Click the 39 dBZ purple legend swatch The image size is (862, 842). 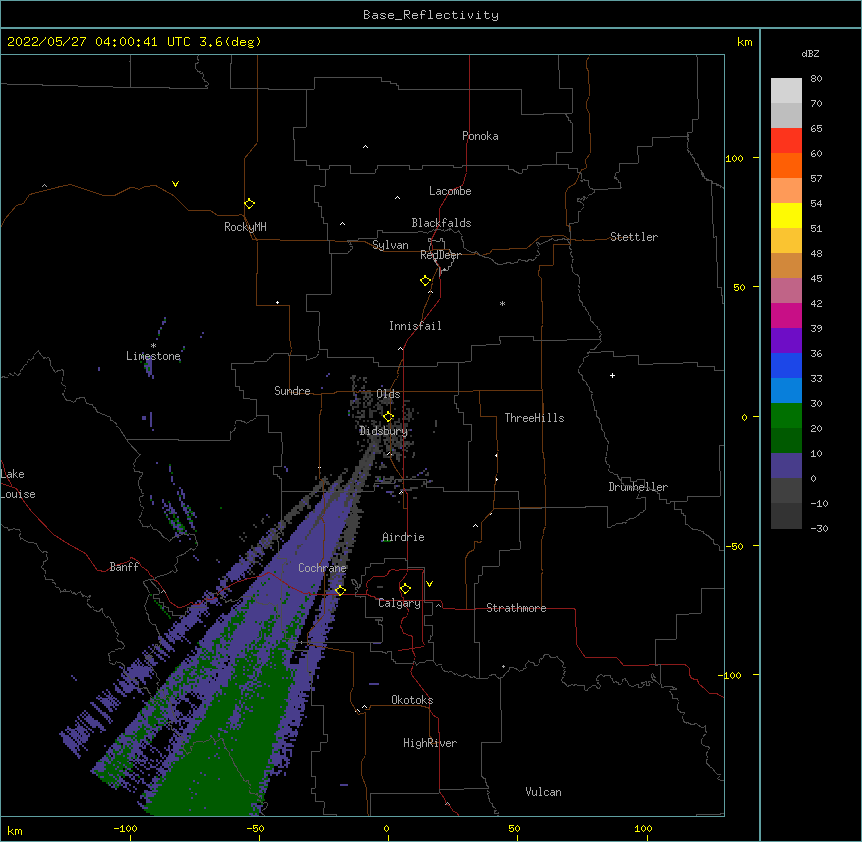click(x=786, y=340)
